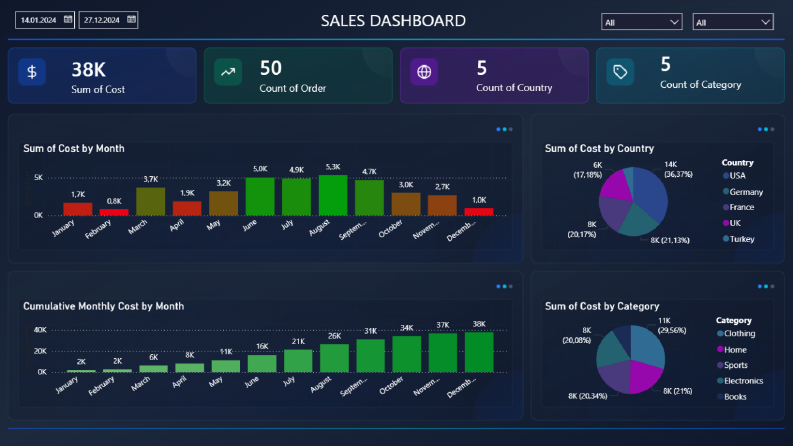Image resolution: width=793 pixels, height=446 pixels.
Task: Click the November bar labeled 2,7K
Action: [x=443, y=205]
